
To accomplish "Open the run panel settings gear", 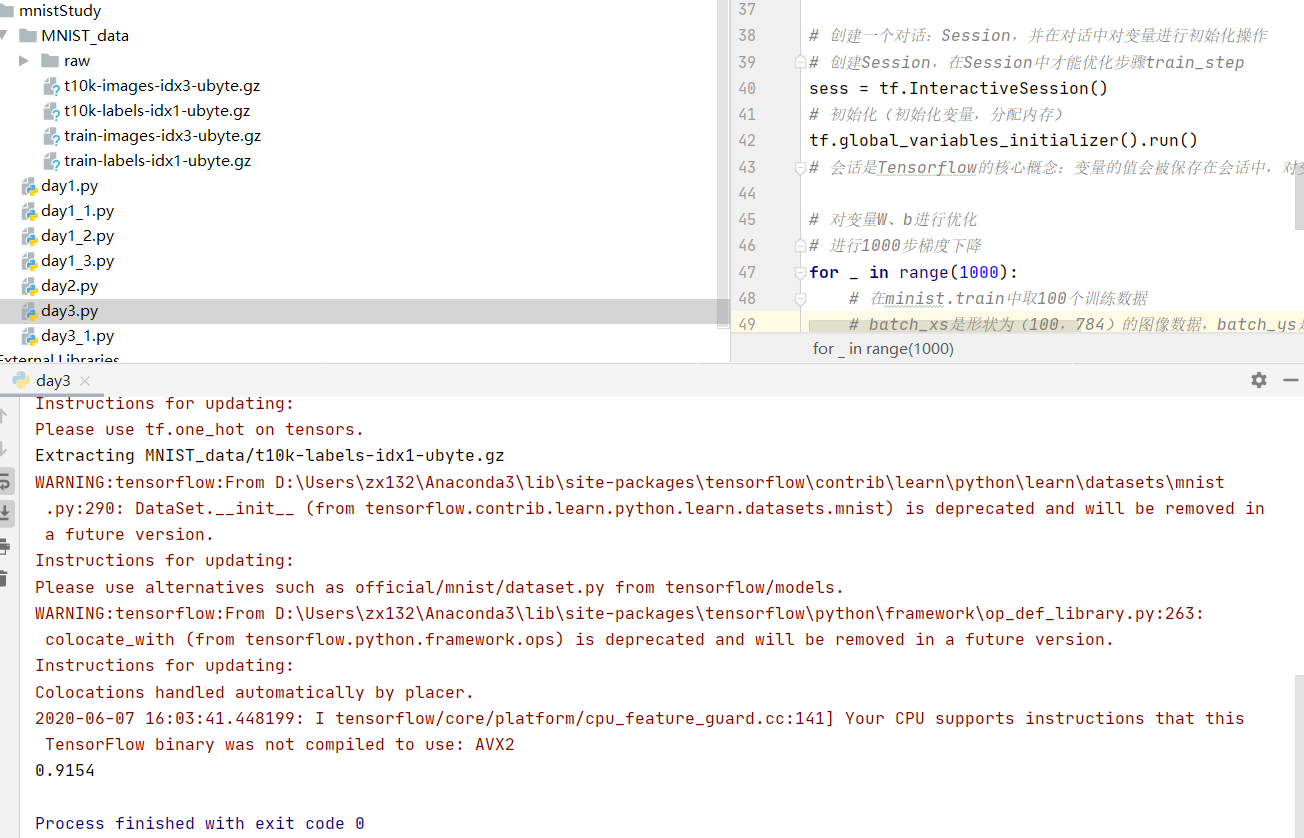I will coord(1259,380).
